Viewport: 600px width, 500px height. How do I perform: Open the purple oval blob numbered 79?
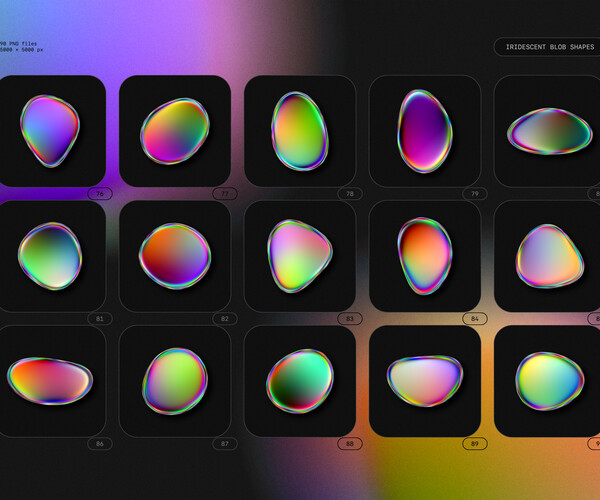click(425, 131)
